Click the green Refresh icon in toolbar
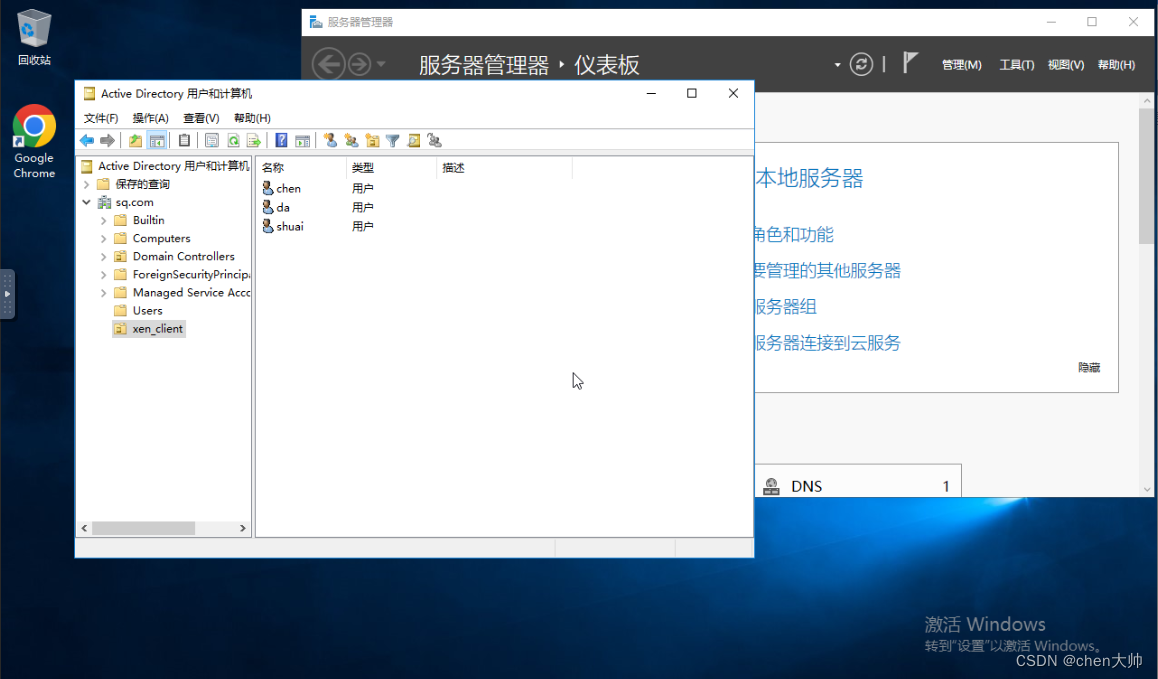This screenshot has width=1158, height=679. tap(233, 140)
